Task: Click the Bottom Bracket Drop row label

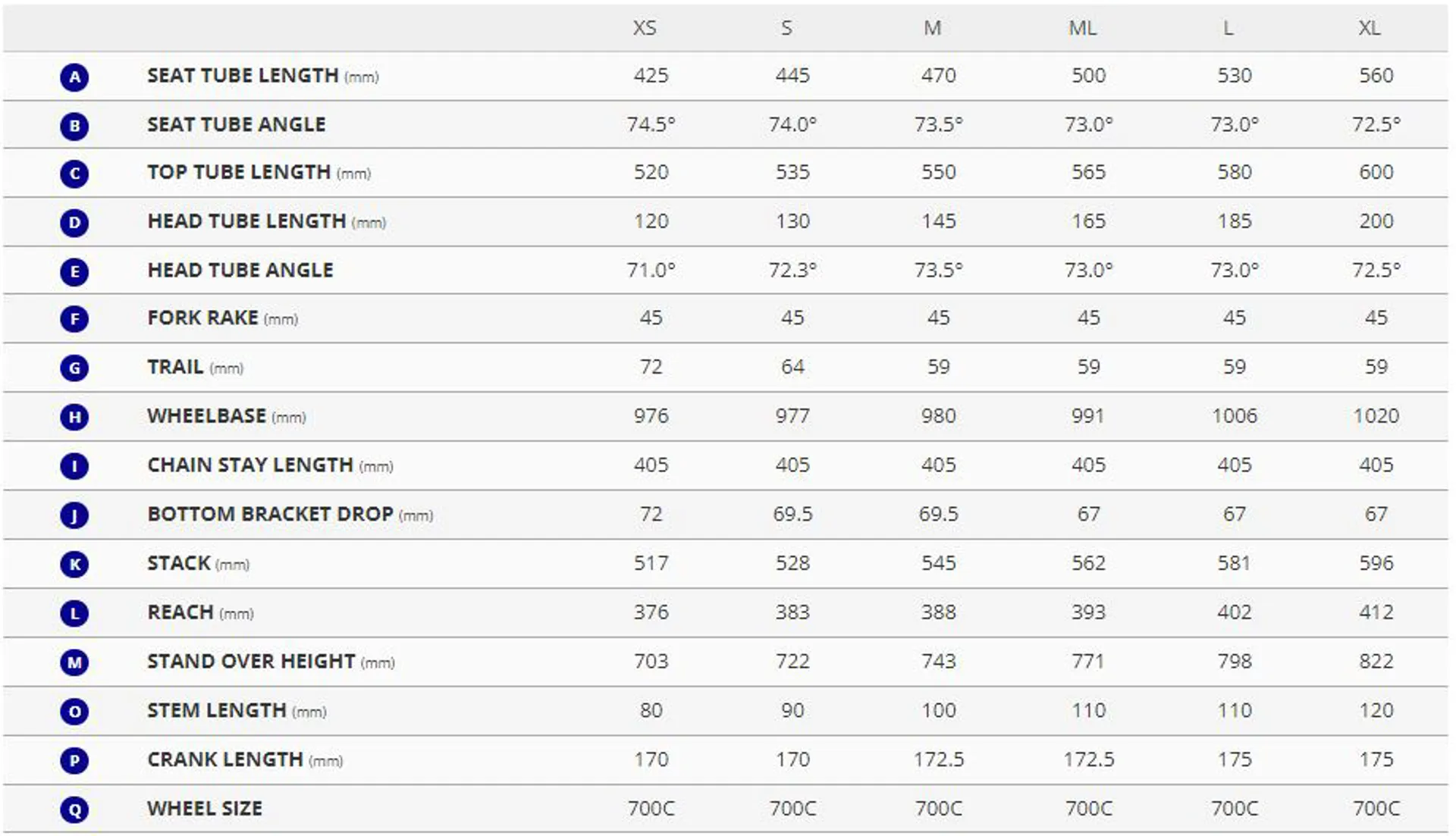Action: pyautogui.click(x=290, y=515)
